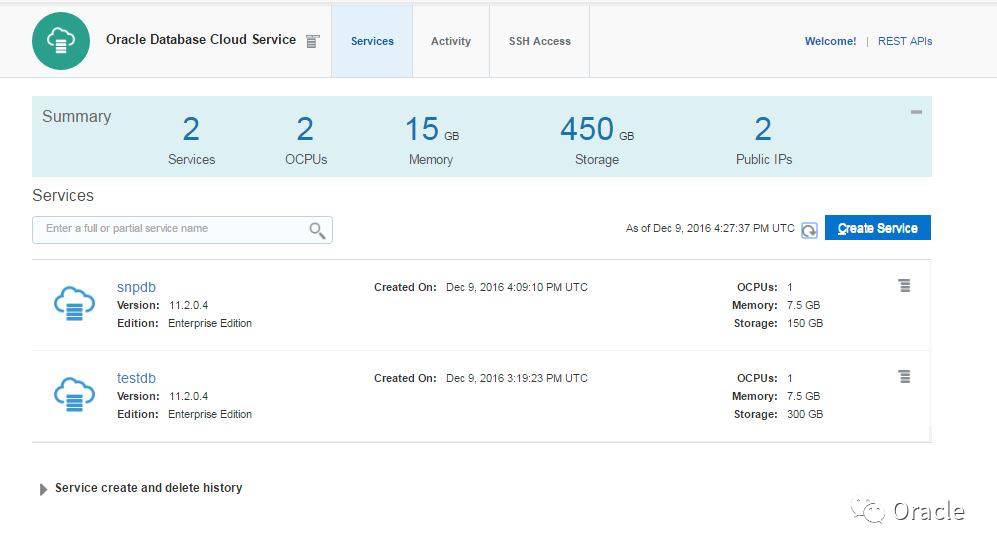997x552 pixels.
Task: Click the magnifier search icon
Action: coord(317,230)
